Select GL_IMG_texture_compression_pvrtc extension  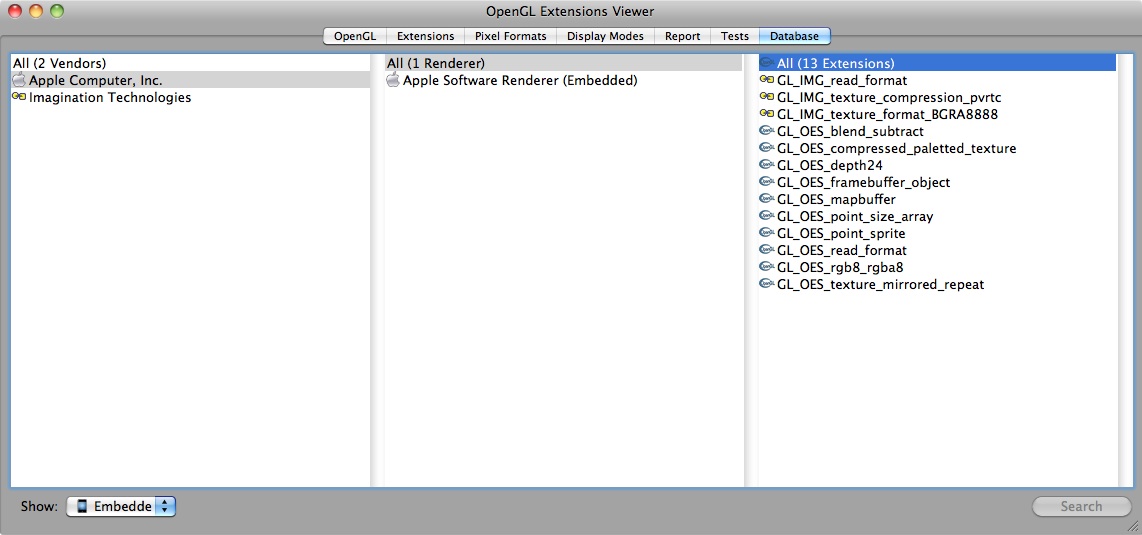coord(937,97)
